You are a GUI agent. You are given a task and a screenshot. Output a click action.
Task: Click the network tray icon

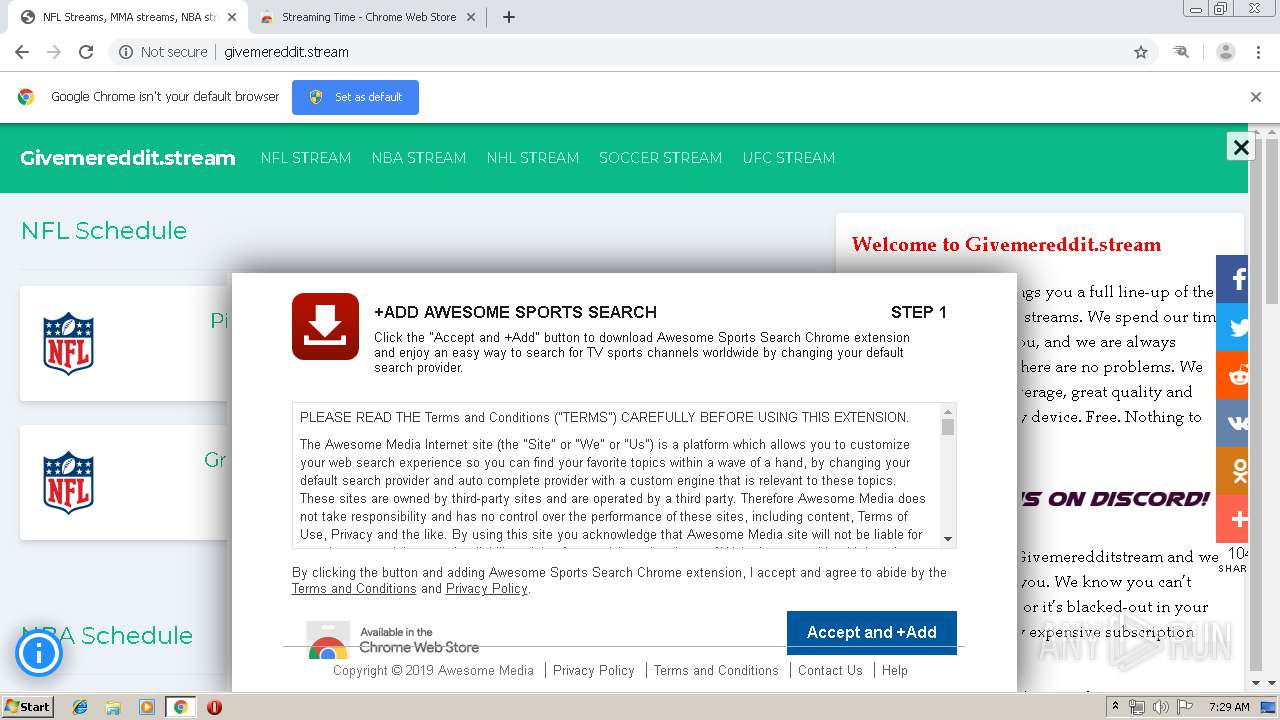[1137, 707]
